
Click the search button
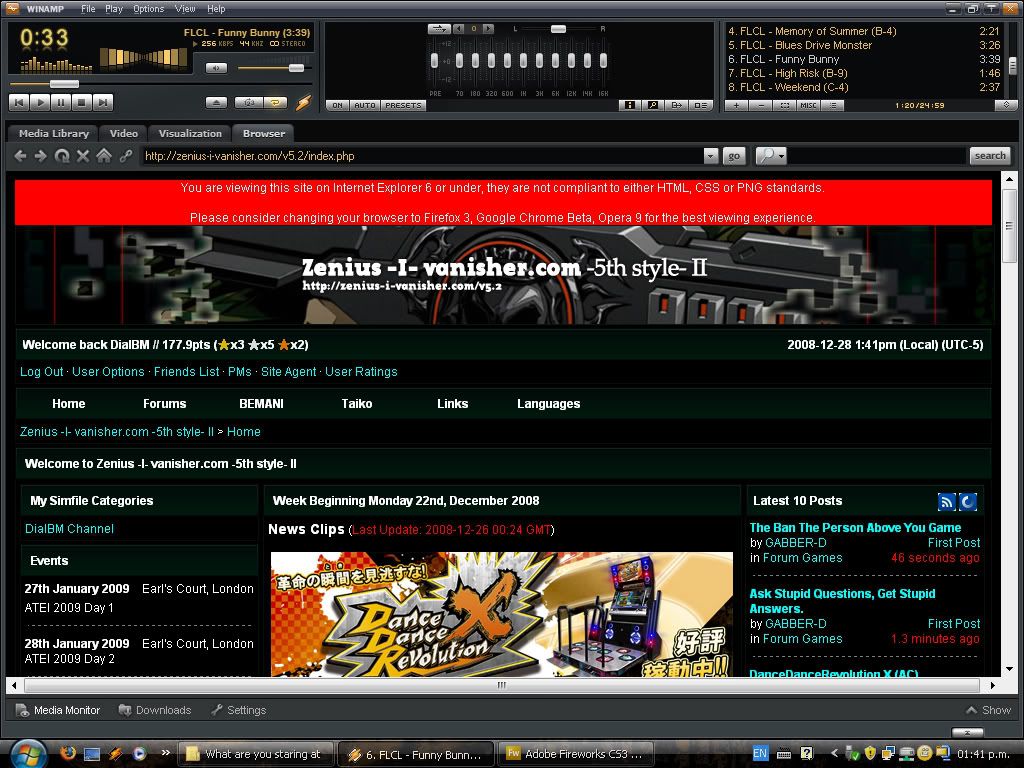click(990, 155)
